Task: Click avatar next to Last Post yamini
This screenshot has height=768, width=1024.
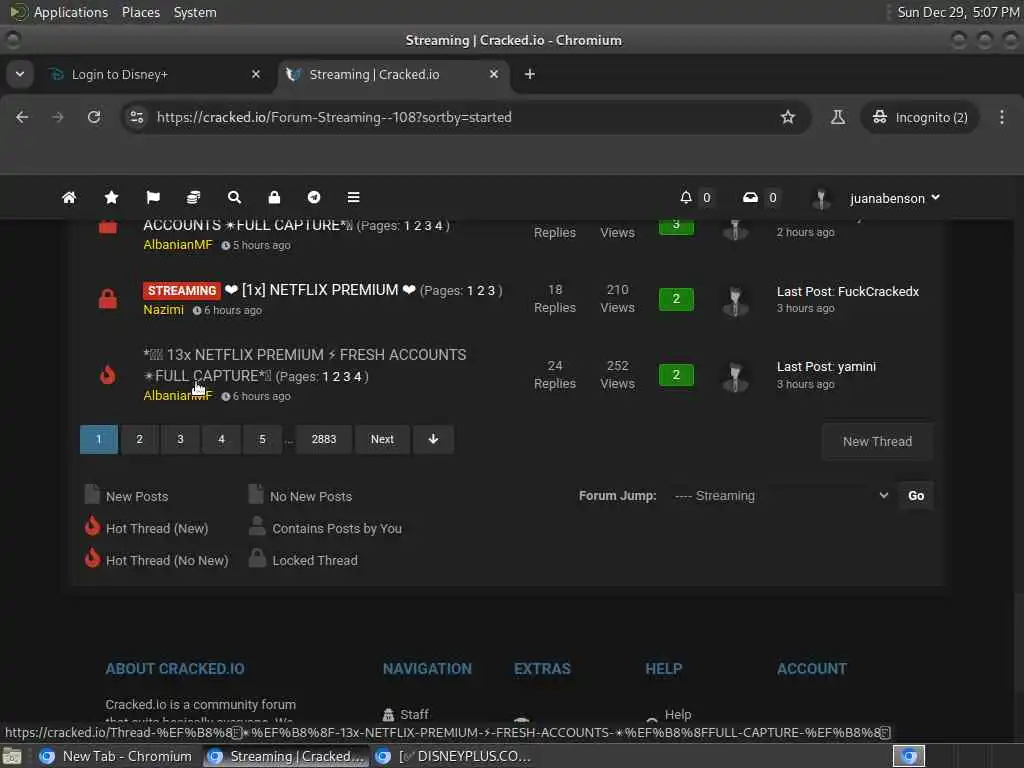Action: point(735,376)
